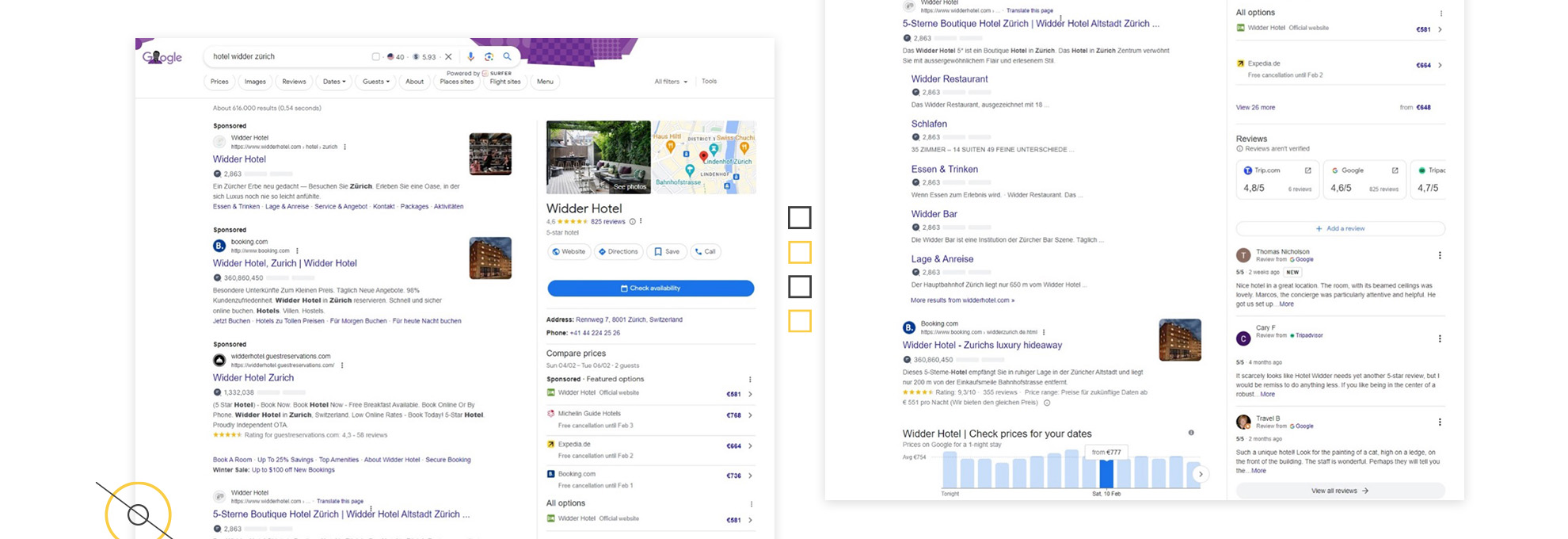The image size is (1568, 539).
Task: Open the three-dot menu beside widderzurich.de.html URL
Action: [x=1044, y=332]
